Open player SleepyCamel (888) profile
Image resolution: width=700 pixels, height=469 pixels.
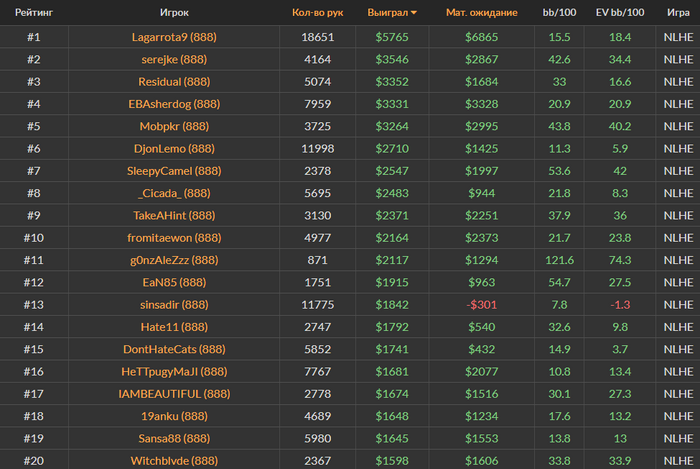(x=174, y=171)
